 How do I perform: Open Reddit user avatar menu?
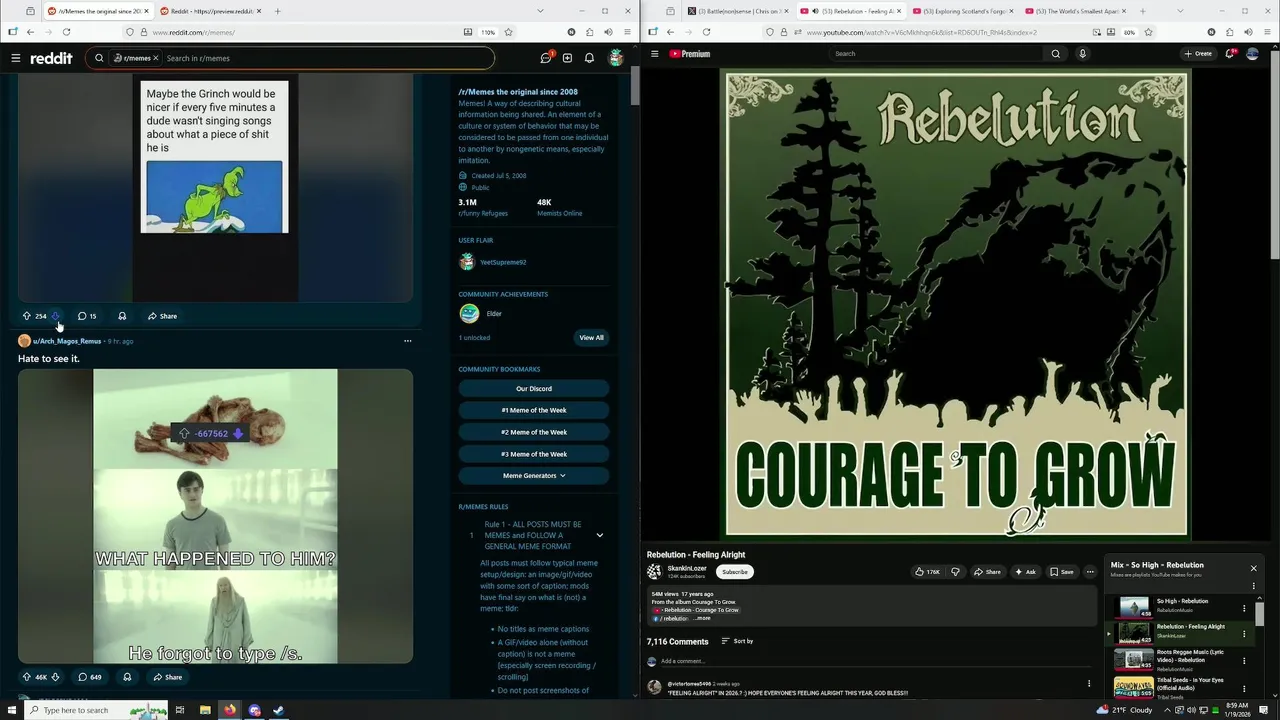[616, 58]
